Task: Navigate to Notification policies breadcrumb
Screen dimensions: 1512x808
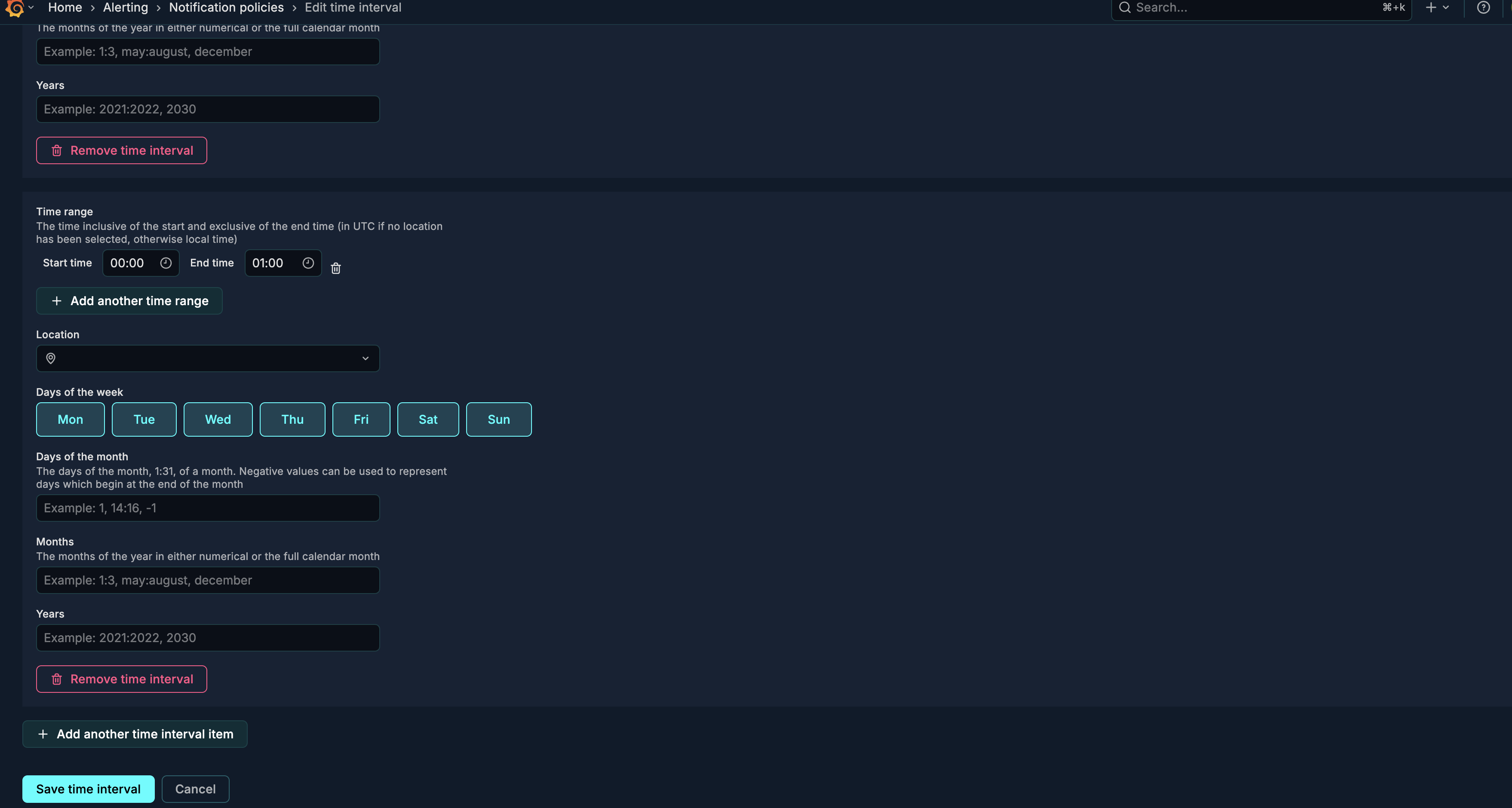Action: pos(226,8)
